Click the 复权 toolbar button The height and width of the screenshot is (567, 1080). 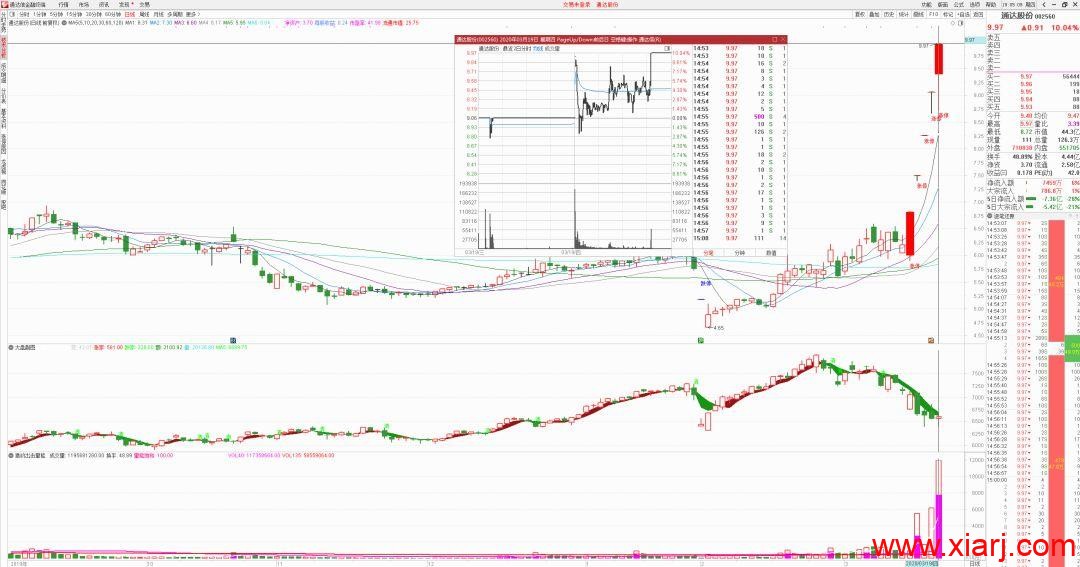[860, 14]
